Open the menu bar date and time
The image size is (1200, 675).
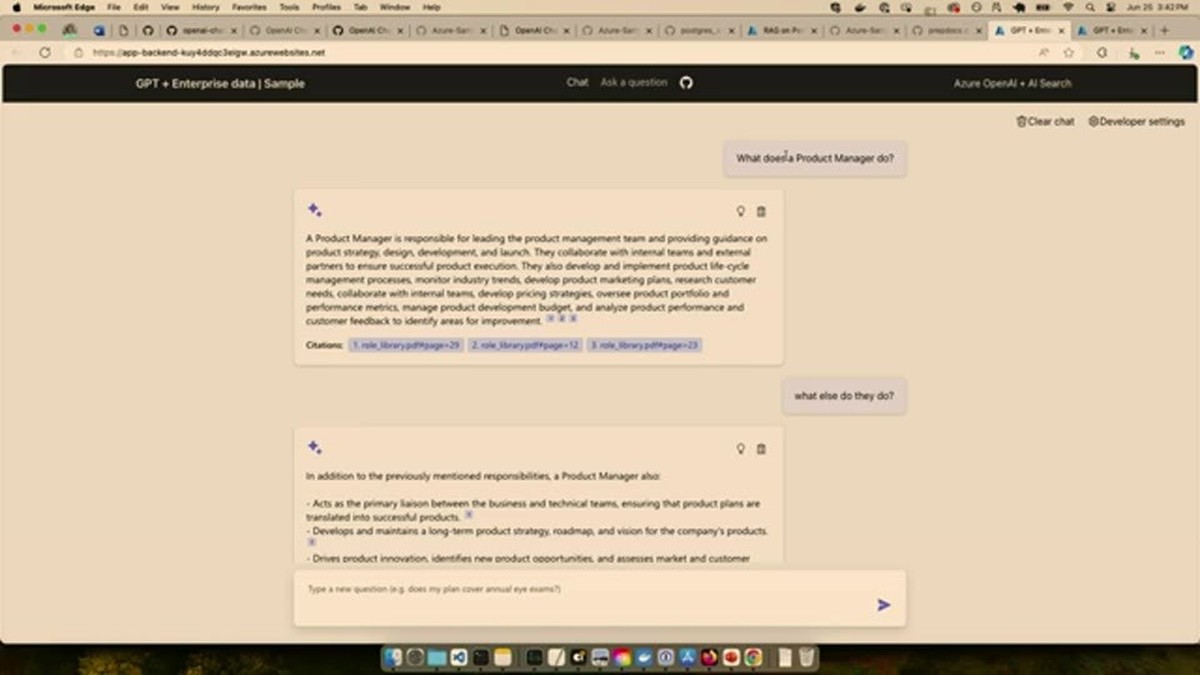pos(1158,7)
